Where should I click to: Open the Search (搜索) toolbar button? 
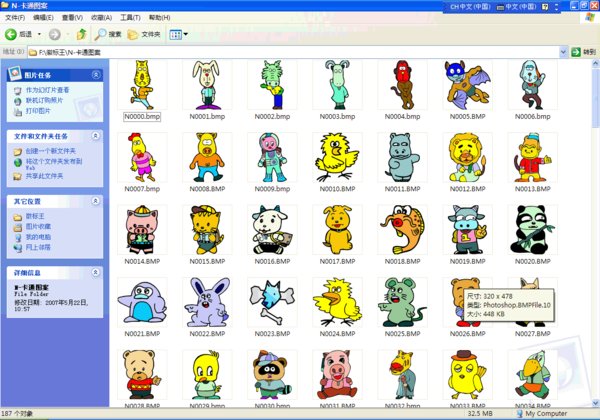(x=108, y=34)
